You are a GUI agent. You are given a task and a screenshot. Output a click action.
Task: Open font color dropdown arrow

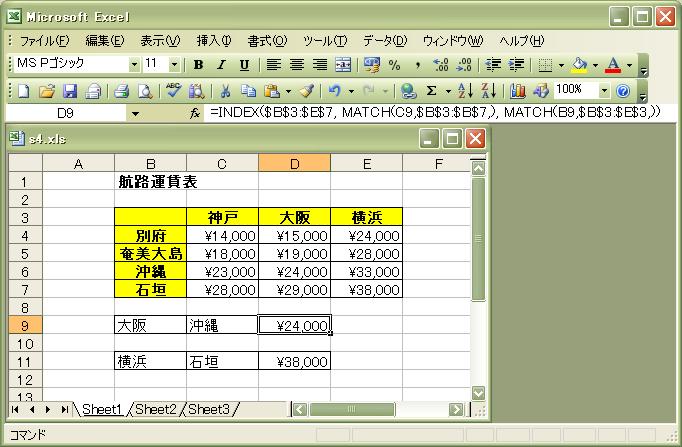[629, 65]
